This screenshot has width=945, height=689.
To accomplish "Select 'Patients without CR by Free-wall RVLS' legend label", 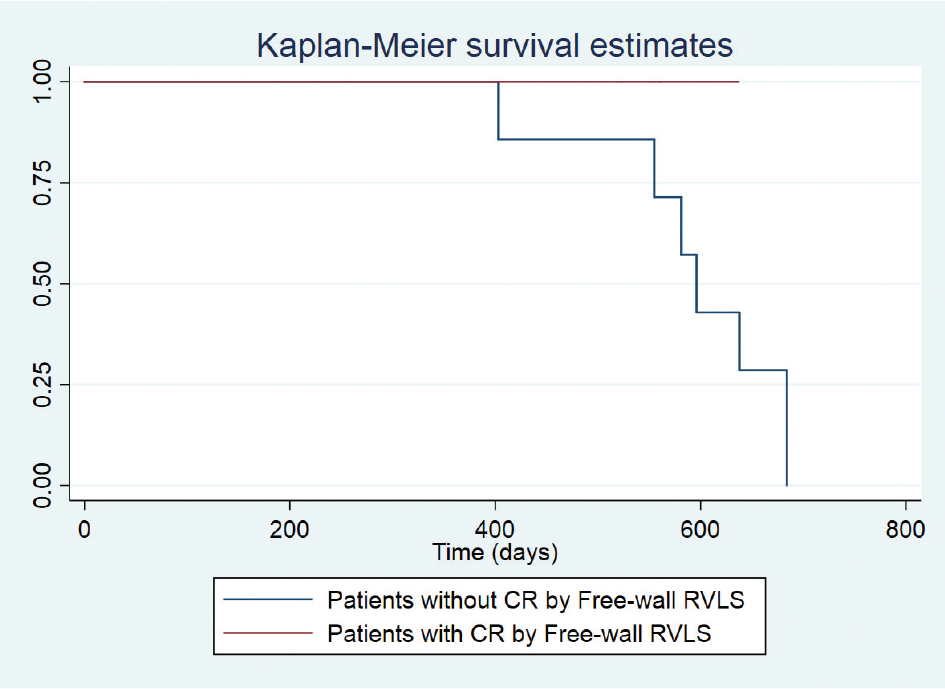I will click(x=537, y=601).
